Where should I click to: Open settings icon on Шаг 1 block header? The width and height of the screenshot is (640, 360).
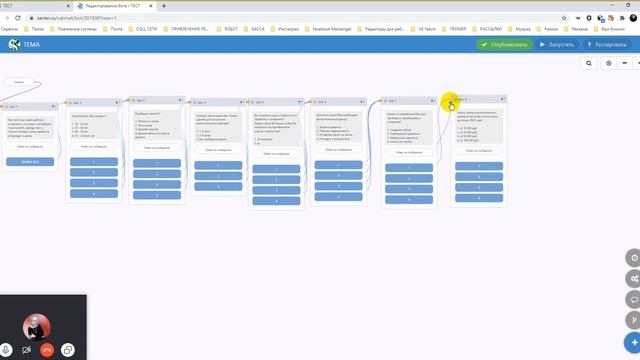(53, 107)
